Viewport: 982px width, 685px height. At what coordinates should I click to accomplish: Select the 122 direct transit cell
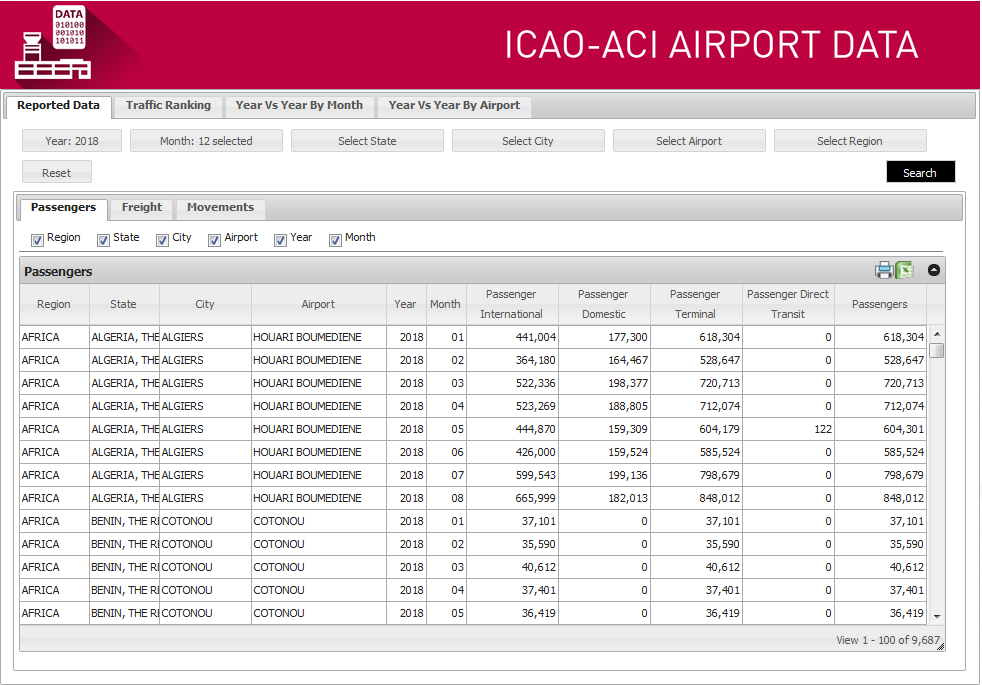(788, 429)
